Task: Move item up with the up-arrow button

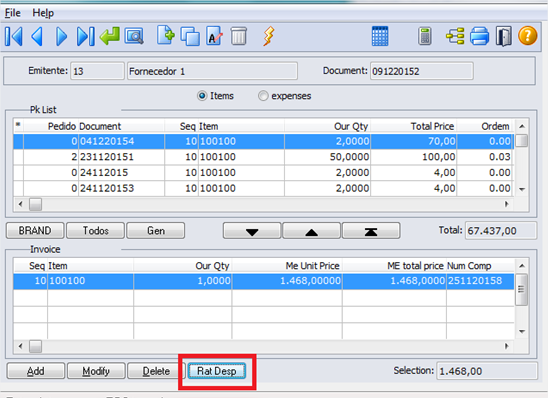Action: [x=311, y=231]
